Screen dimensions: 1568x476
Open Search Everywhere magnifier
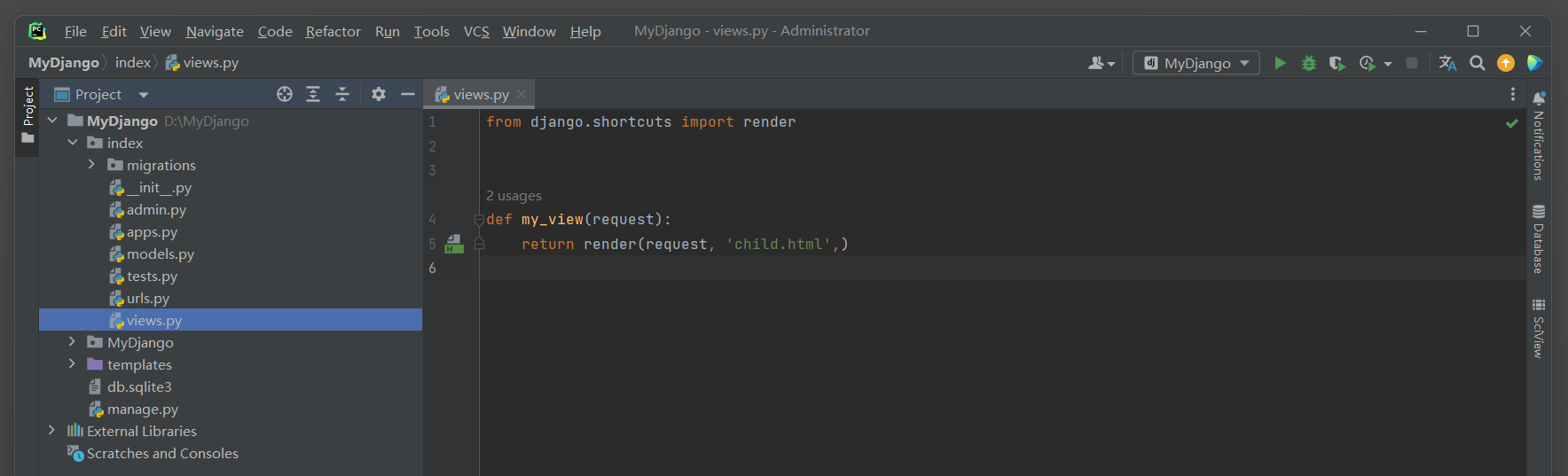[1477, 63]
